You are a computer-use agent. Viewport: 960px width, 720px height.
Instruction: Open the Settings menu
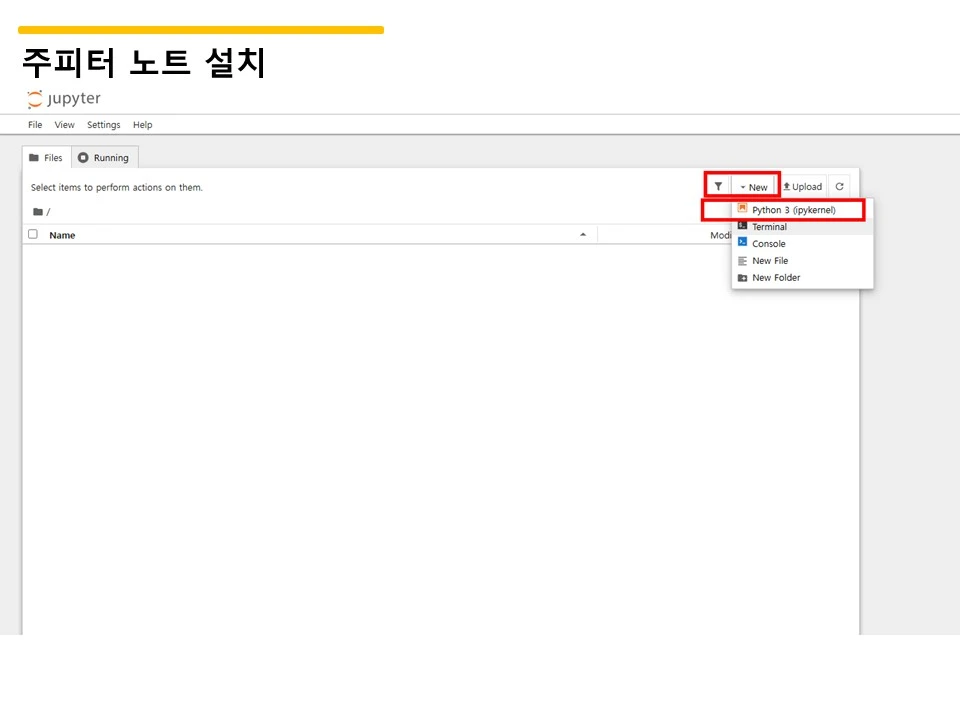coord(103,125)
